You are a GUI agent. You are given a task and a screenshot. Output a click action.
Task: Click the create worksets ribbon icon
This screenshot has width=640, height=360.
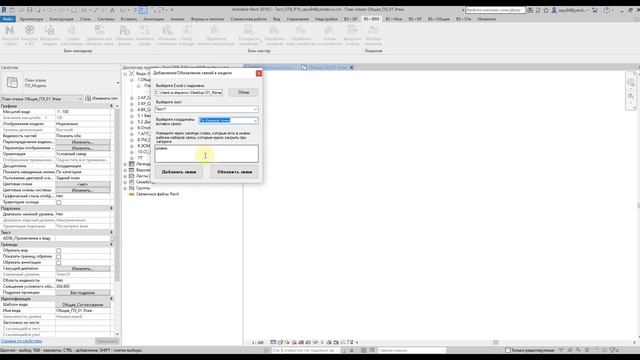coord(72,31)
